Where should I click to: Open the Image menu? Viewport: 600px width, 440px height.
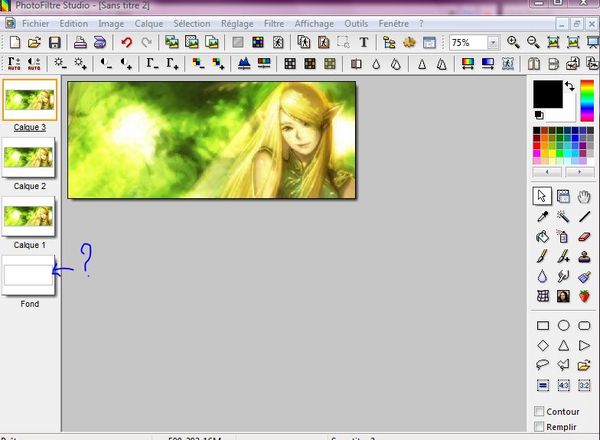(111, 24)
